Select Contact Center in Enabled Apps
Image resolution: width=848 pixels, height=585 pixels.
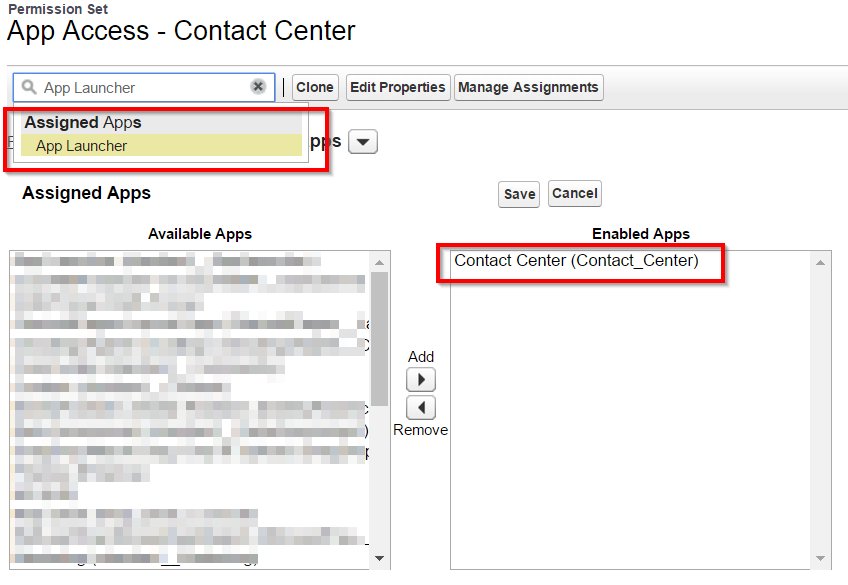coord(577,261)
